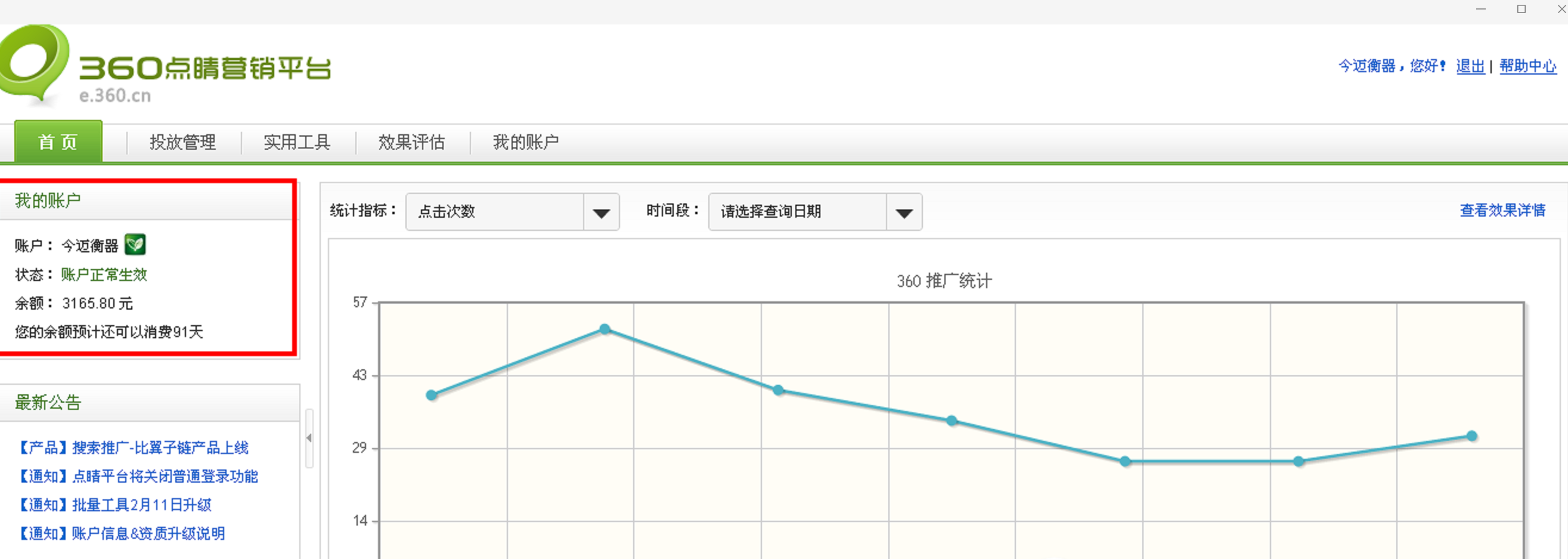Click the 退出 logout link

(1470, 66)
